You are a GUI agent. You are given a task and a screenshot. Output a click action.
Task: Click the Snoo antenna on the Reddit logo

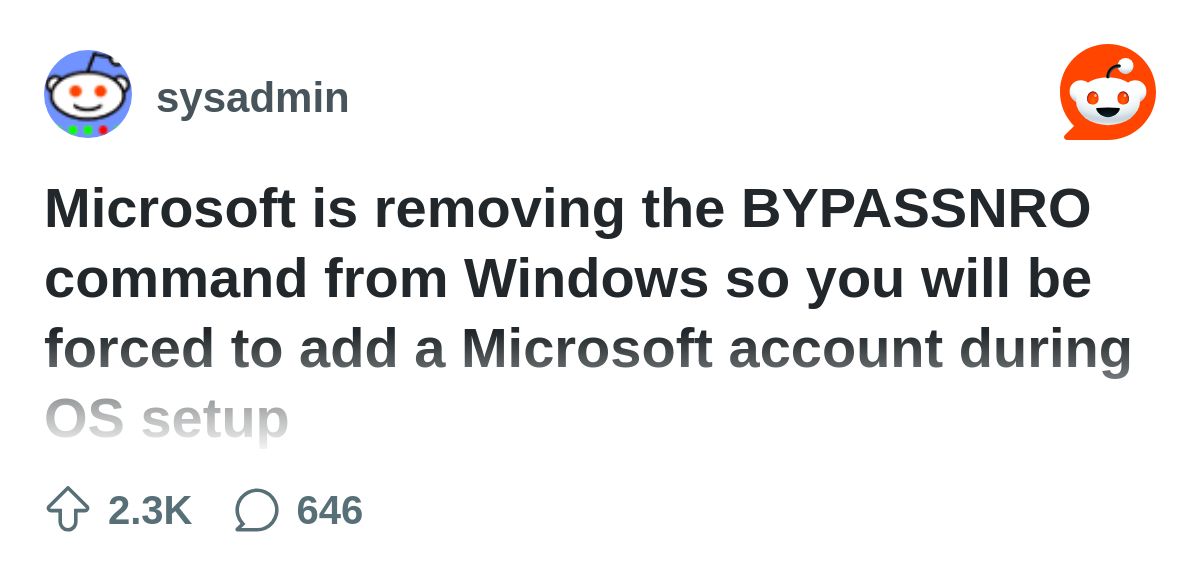(x=1119, y=69)
